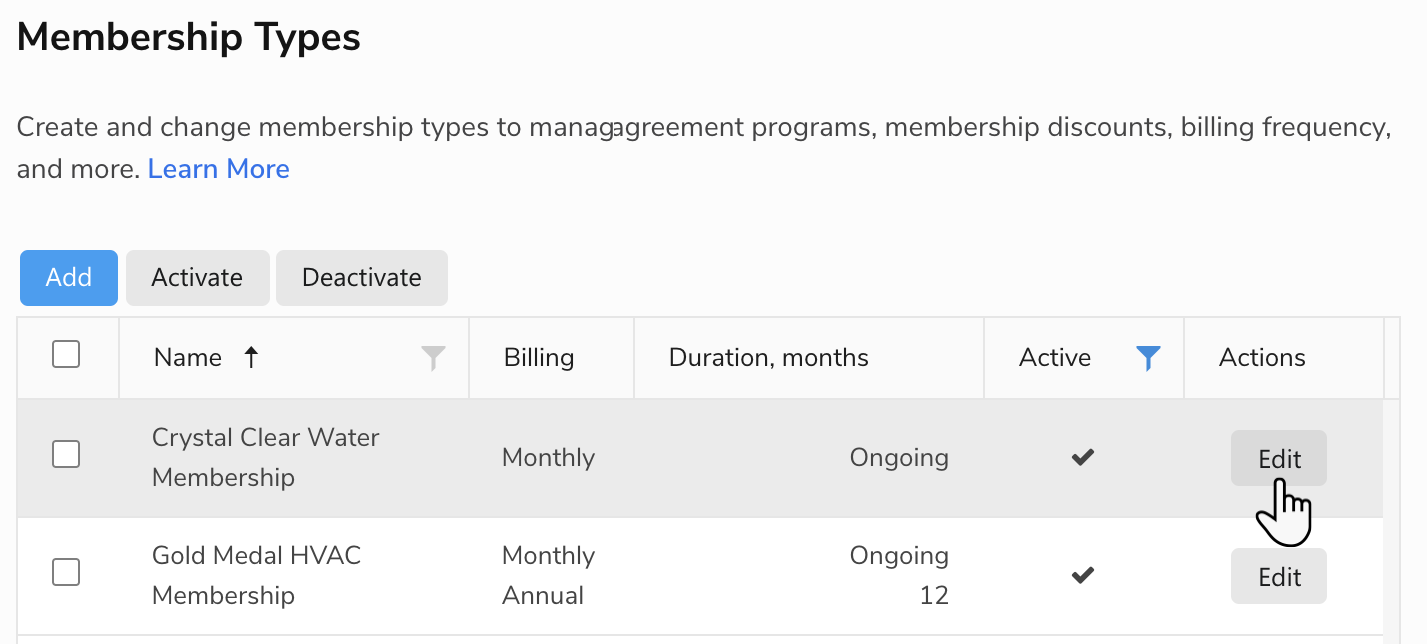Open the blue Active column filter
This screenshot has height=644, width=1427.
tap(1148, 358)
